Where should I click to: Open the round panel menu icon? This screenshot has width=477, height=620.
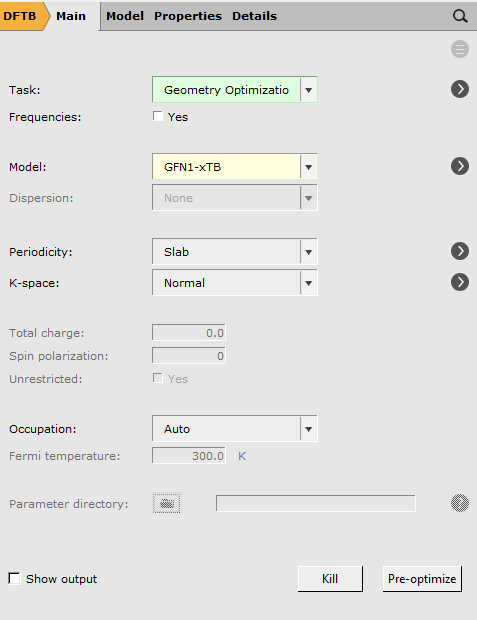click(x=460, y=49)
